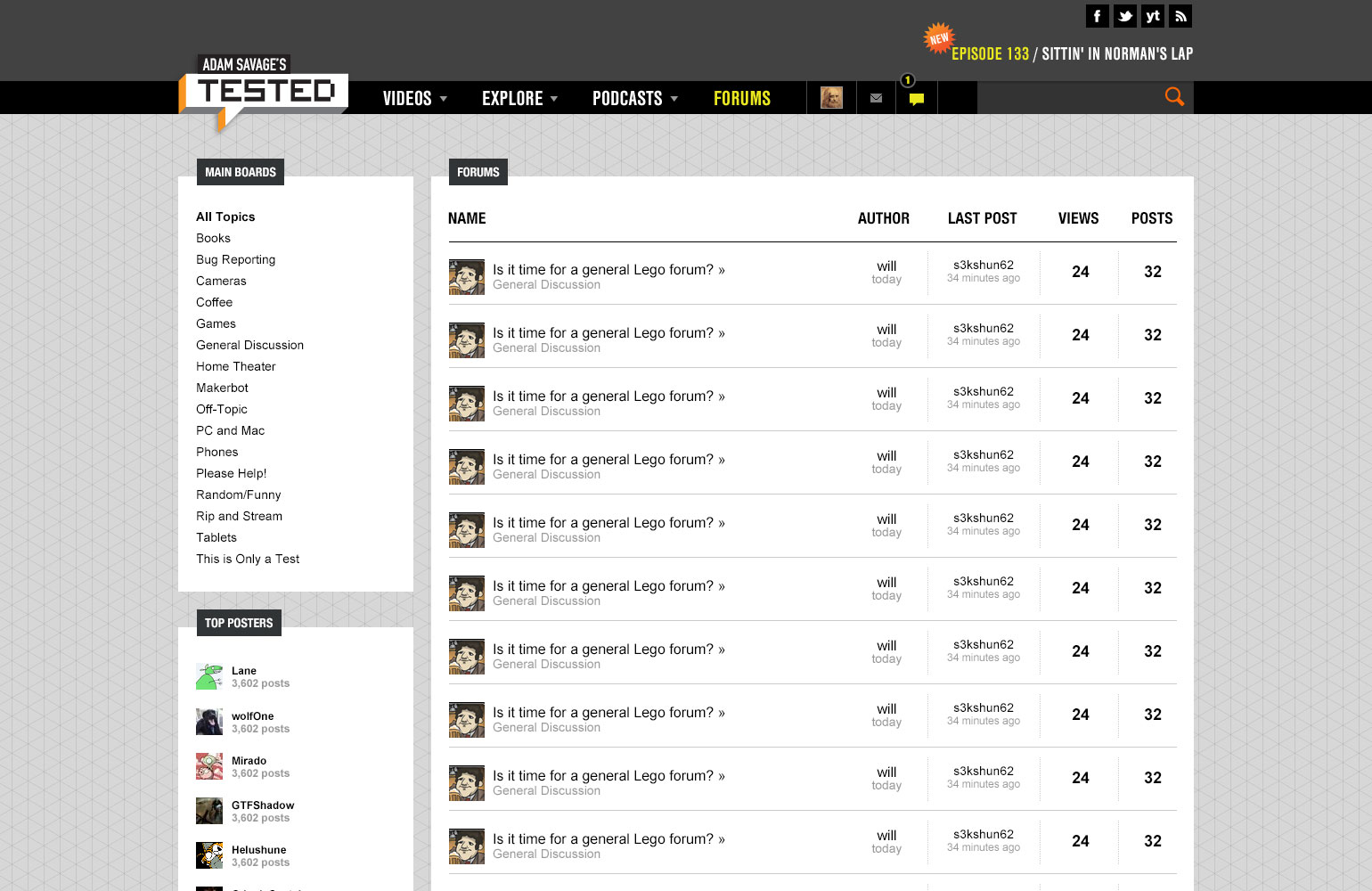Open the Twitter social icon
Screen dimensions: 1372x891
point(1125,16)
